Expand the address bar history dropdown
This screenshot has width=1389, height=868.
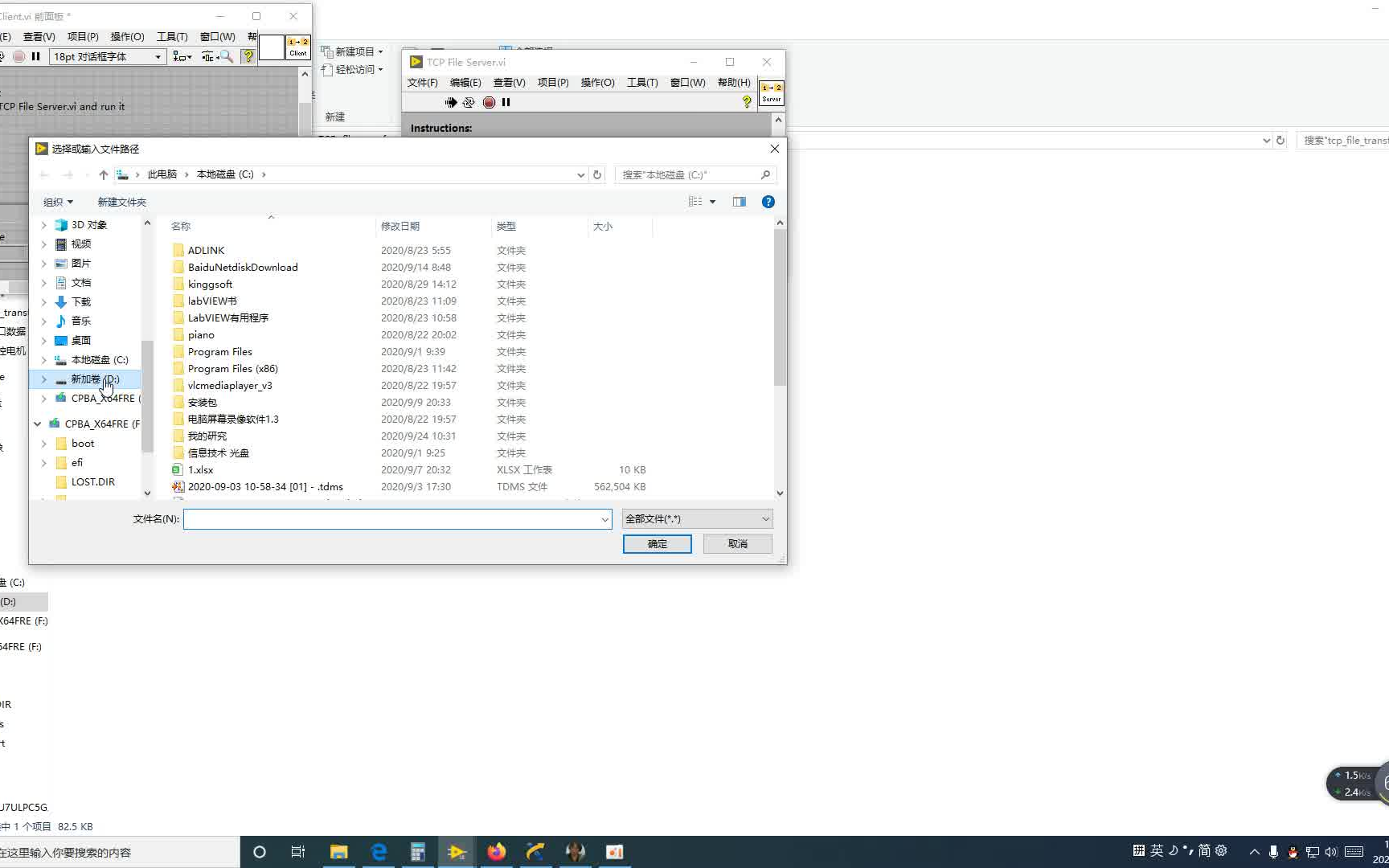point(580,174)
